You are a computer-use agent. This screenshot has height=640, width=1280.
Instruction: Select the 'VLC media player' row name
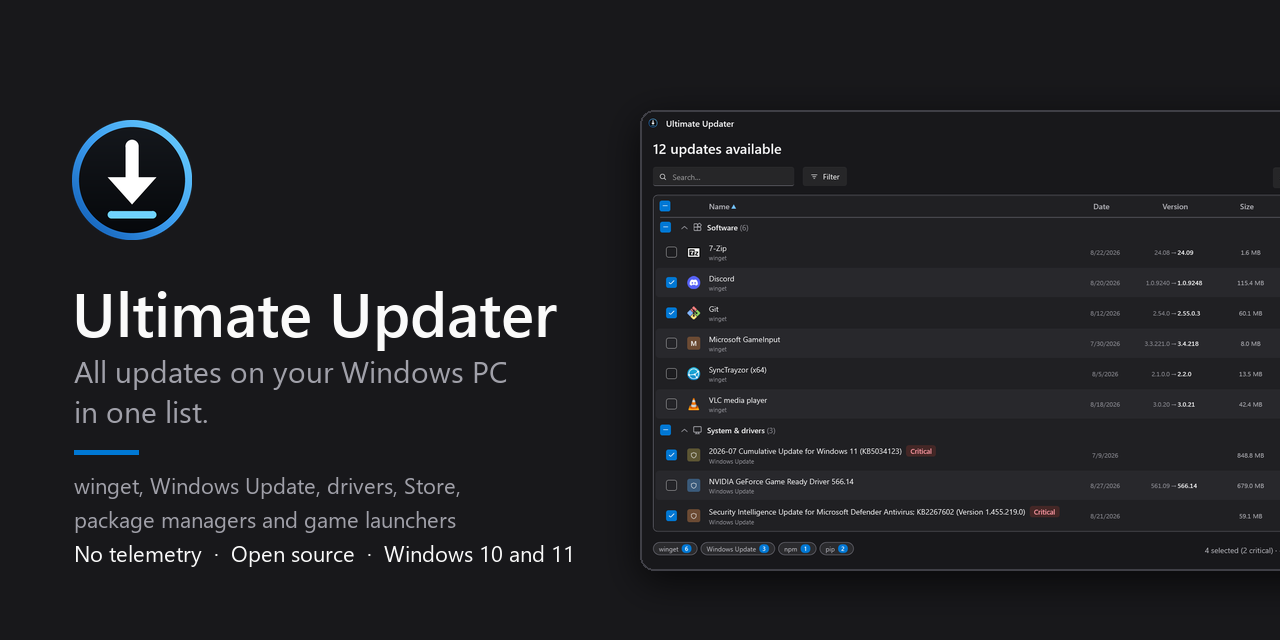(x=738, y=400)
